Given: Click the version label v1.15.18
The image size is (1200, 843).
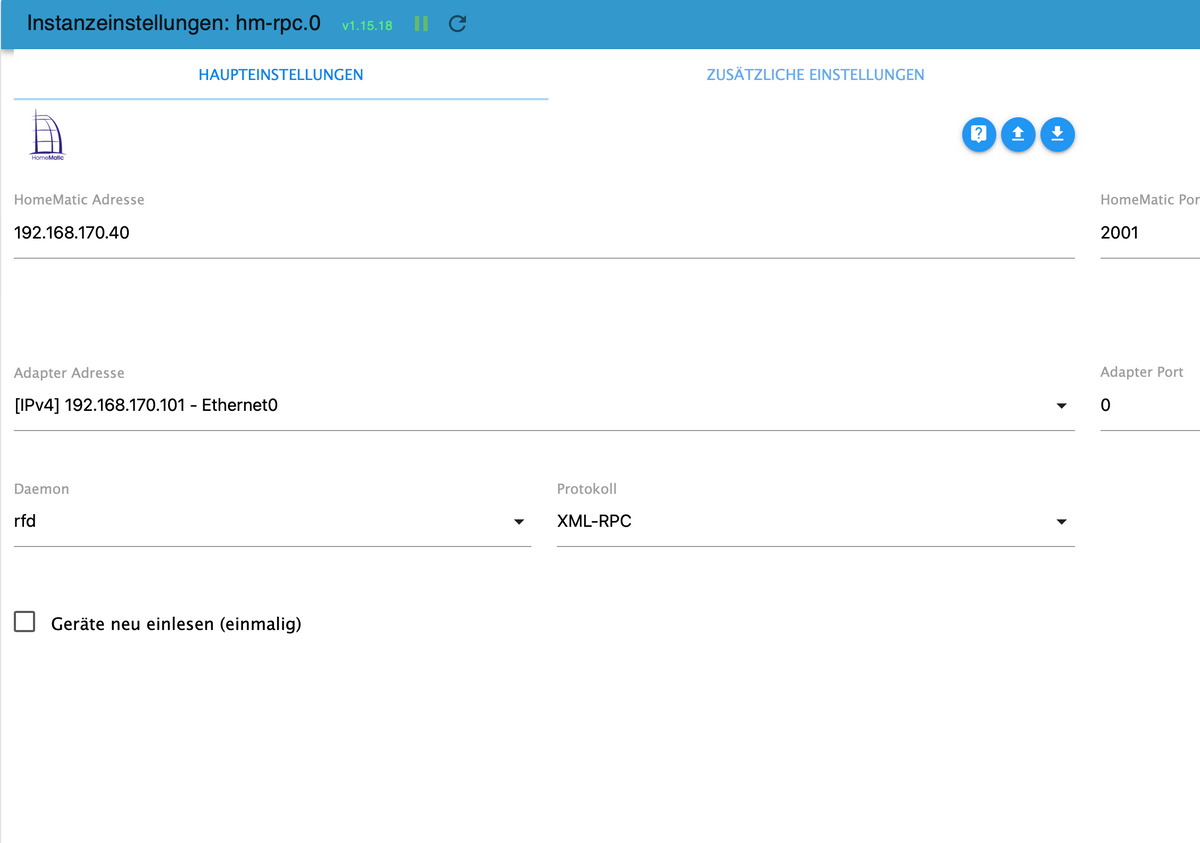Looking at the screenshot, I should 367,25.
